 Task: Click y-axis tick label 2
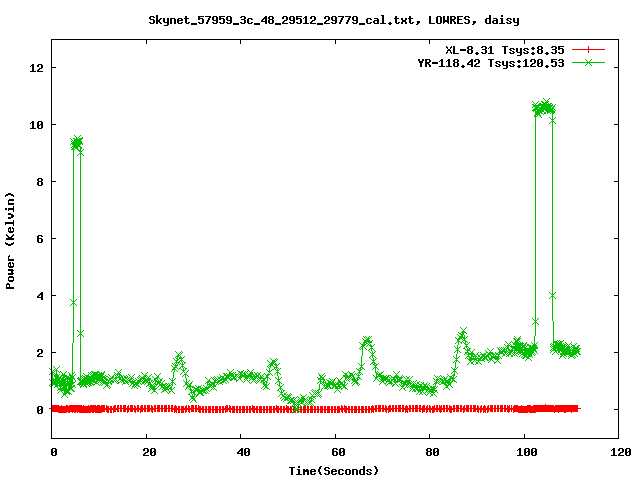40,353
